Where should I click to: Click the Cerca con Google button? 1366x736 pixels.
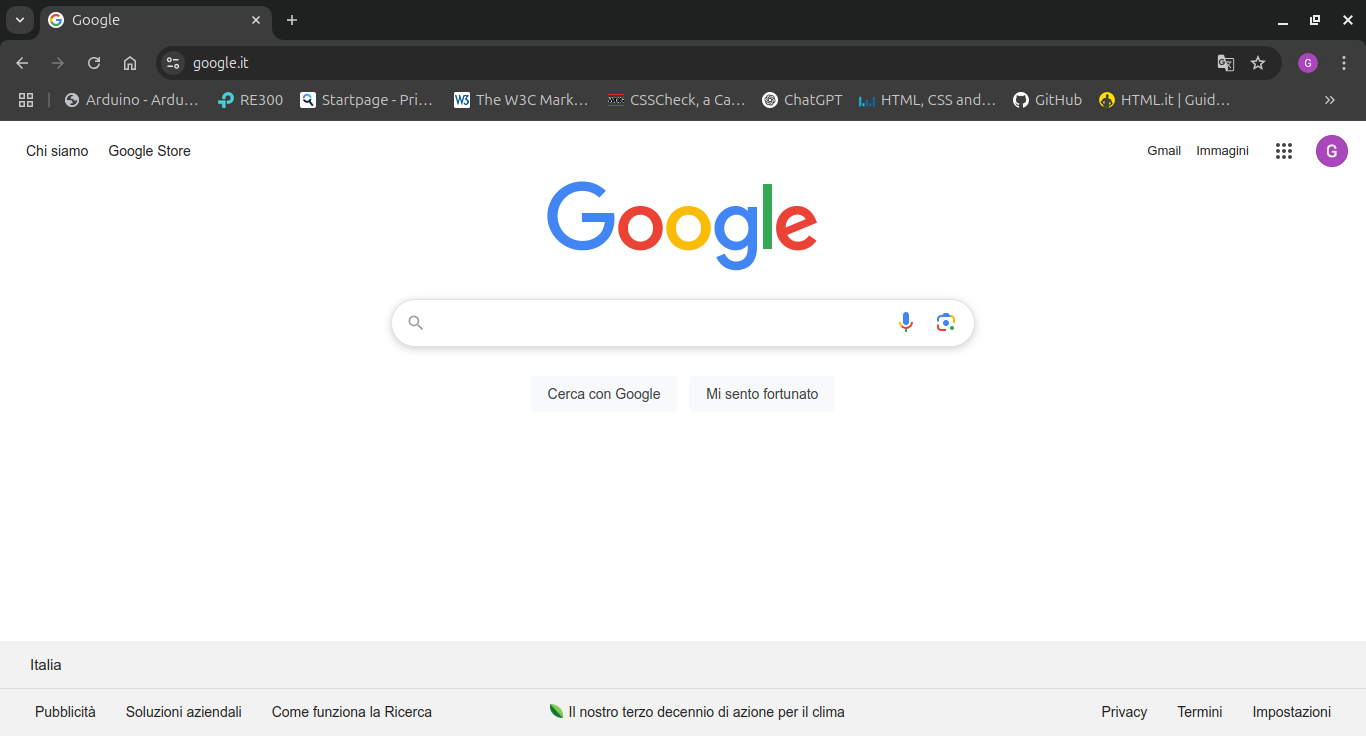point(604,394)
